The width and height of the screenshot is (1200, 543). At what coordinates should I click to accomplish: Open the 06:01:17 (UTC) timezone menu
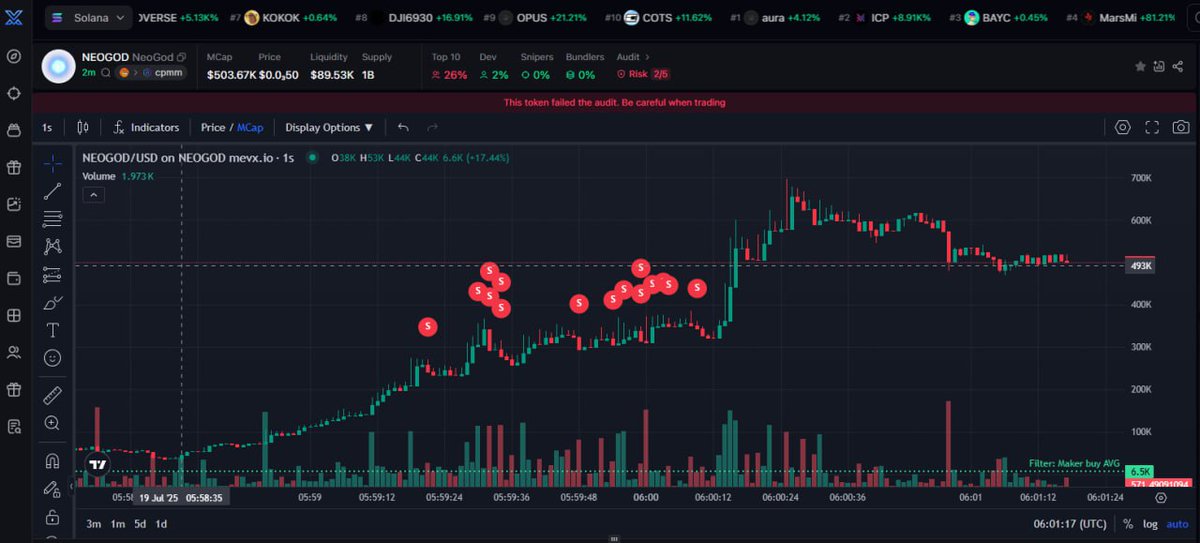pos(1070,524)
